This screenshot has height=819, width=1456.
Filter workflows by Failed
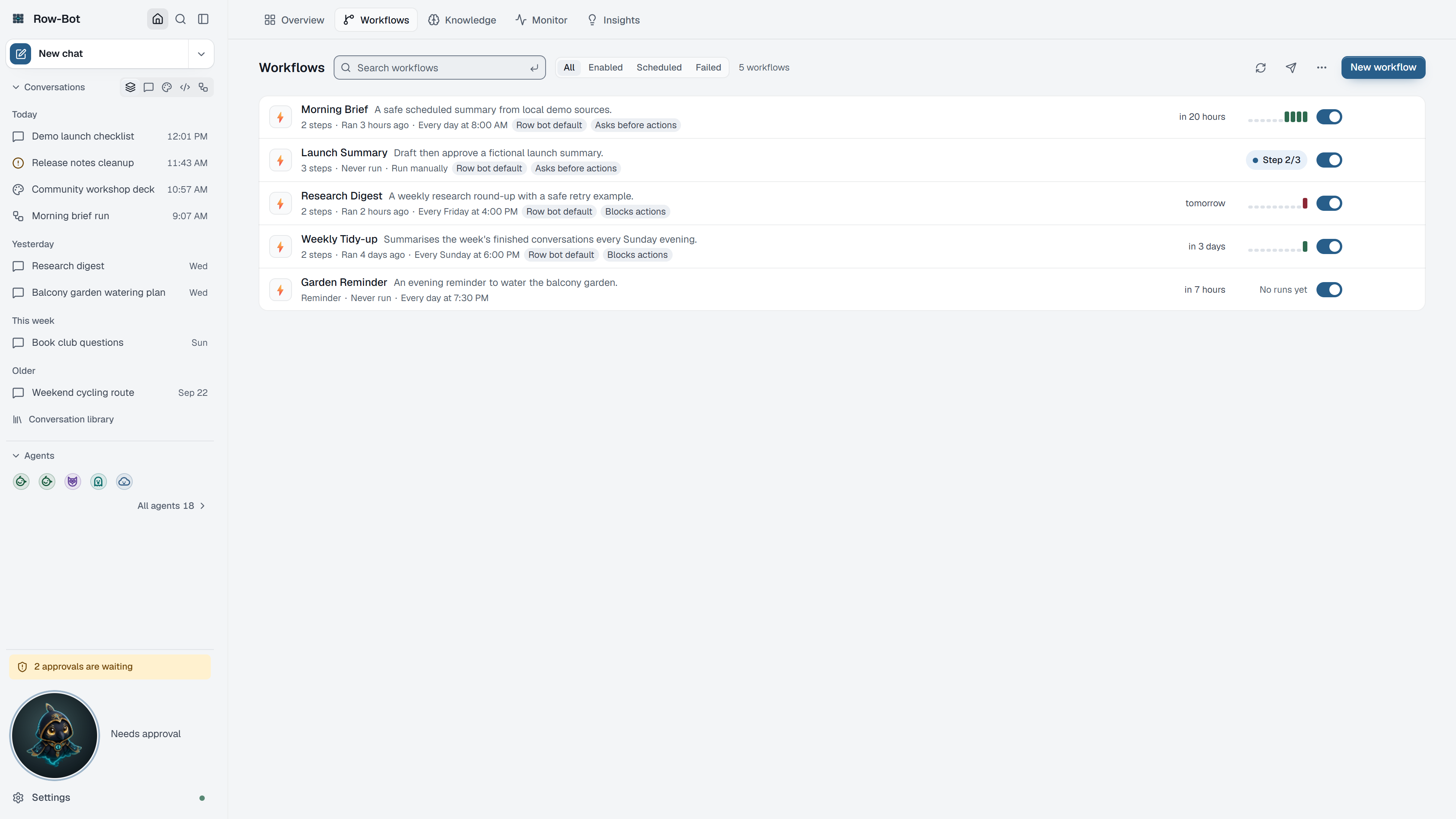click(708, 67)
